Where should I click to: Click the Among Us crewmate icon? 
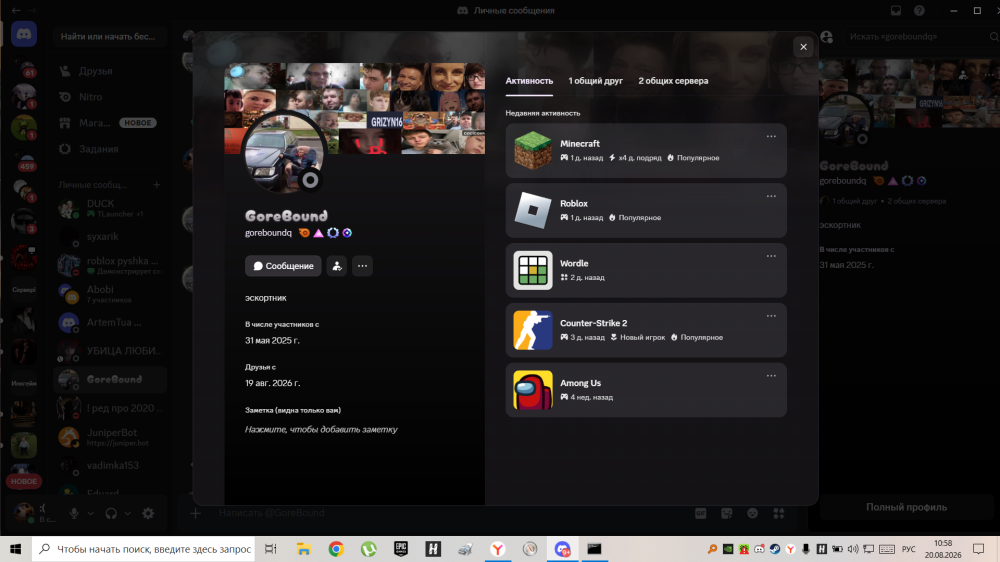click(x=533, y=390)
